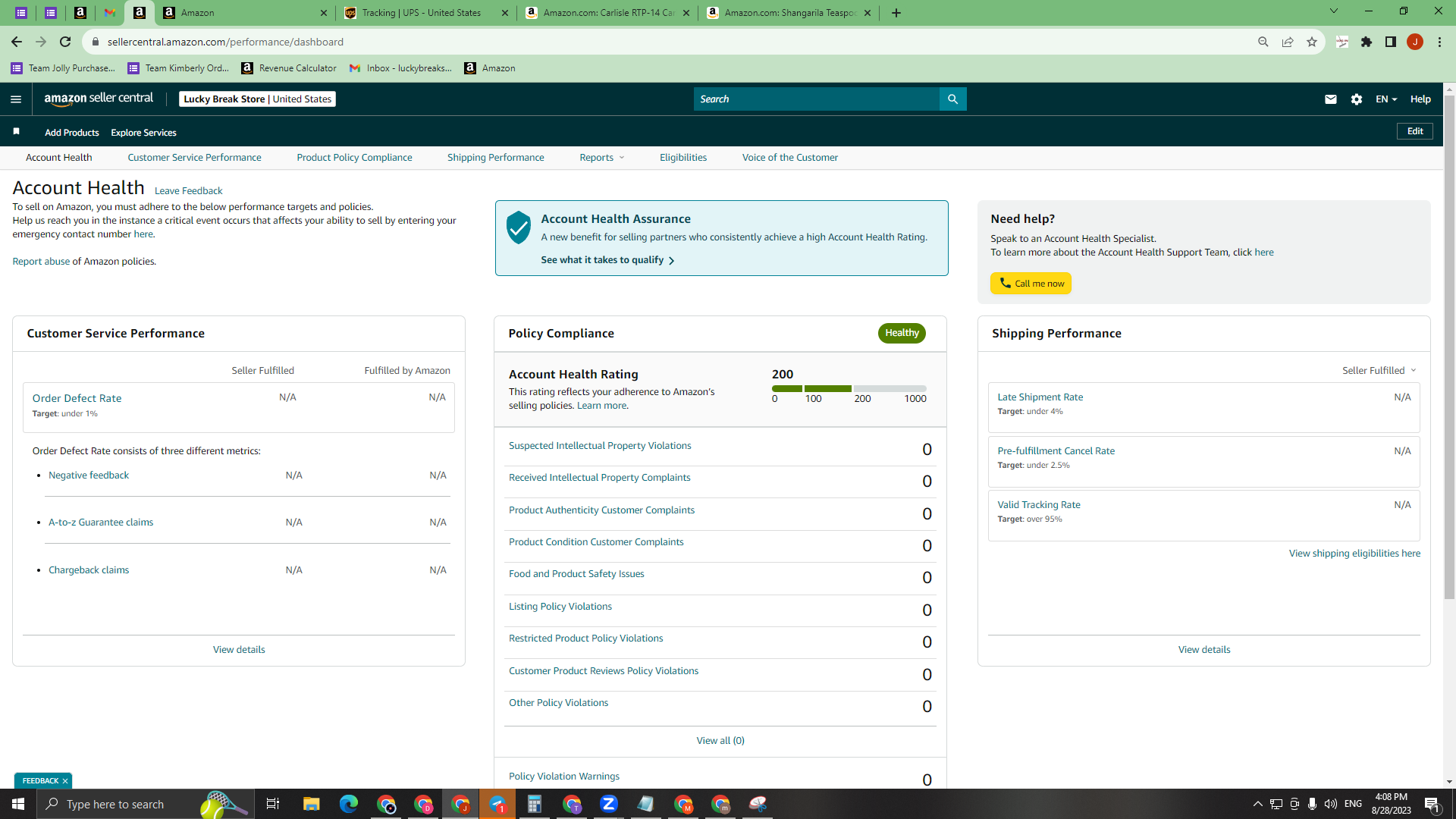Dismiss the FEEDBACK badge with its X
Screen dimensions: 1456x819
point(65,781)
